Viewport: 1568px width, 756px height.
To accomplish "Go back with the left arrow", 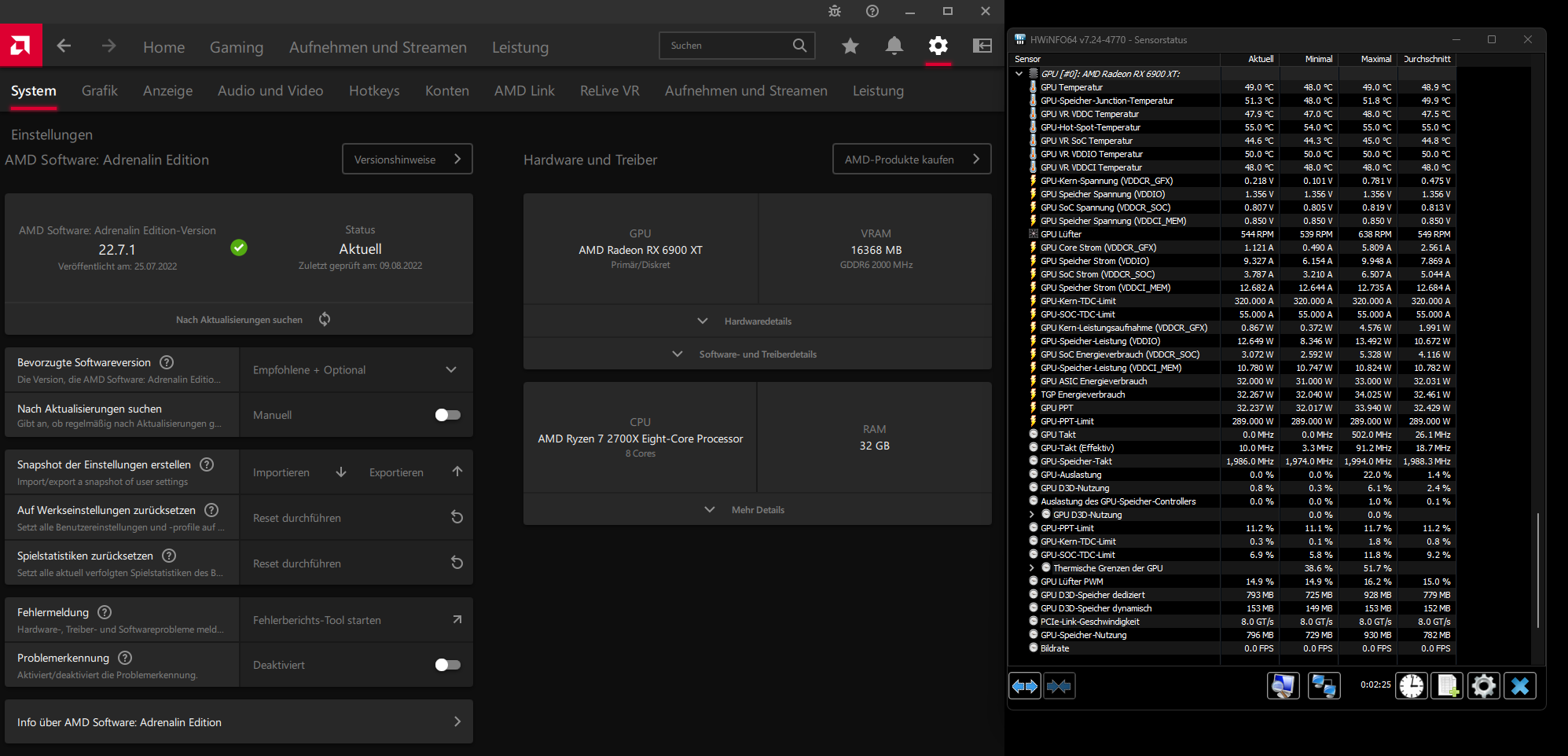I will [x=64, y=46].
